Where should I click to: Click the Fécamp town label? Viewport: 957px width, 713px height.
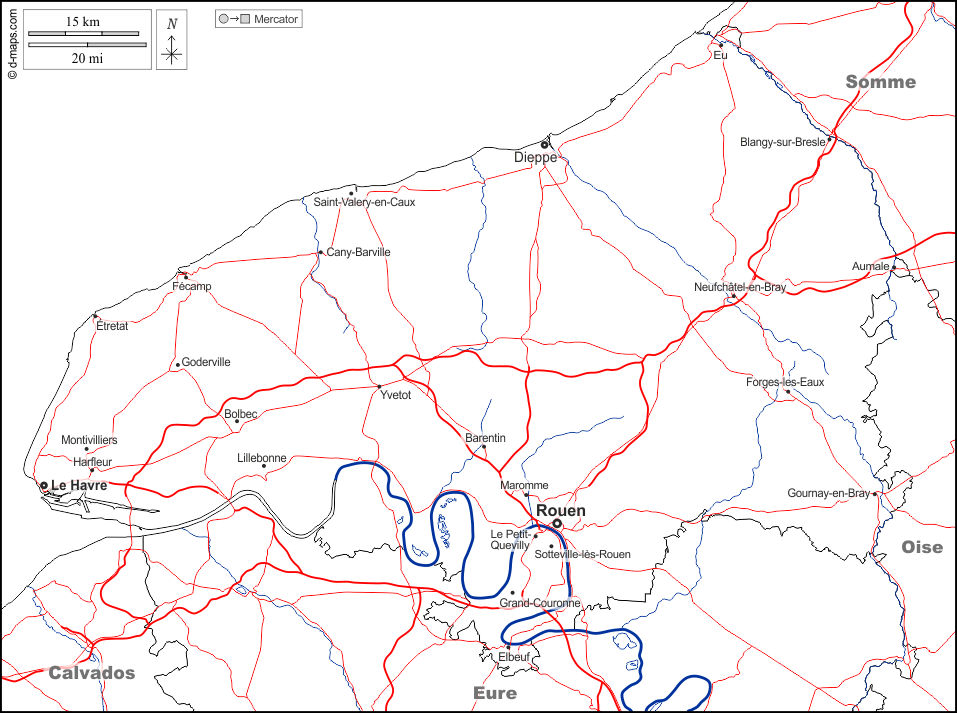[192, 286]
